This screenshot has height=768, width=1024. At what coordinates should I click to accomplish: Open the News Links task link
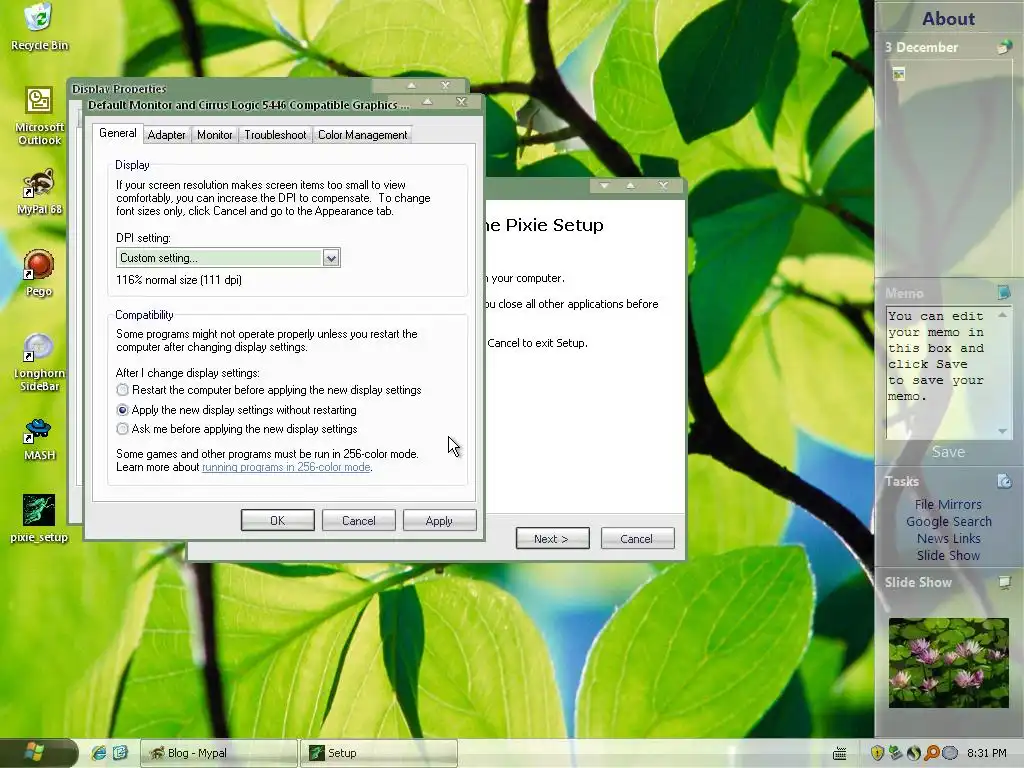(x=948, y=538)
